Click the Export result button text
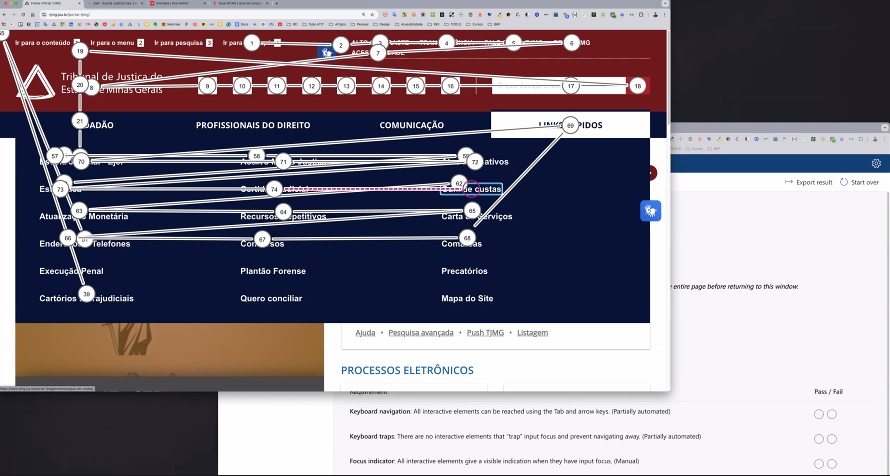Image resolution: width=890 pixels, height=476 pixels. pyautogui.click(x=814, y=182)
